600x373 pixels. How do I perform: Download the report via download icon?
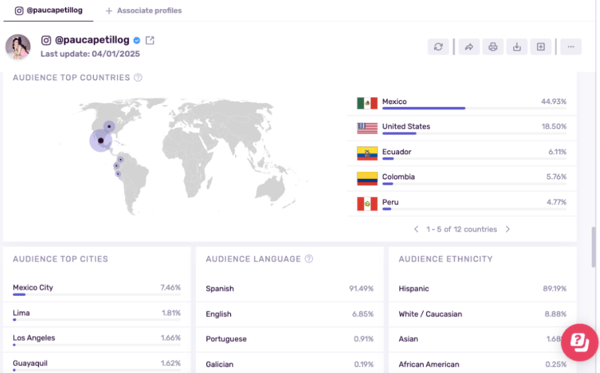tap(517, 47)
